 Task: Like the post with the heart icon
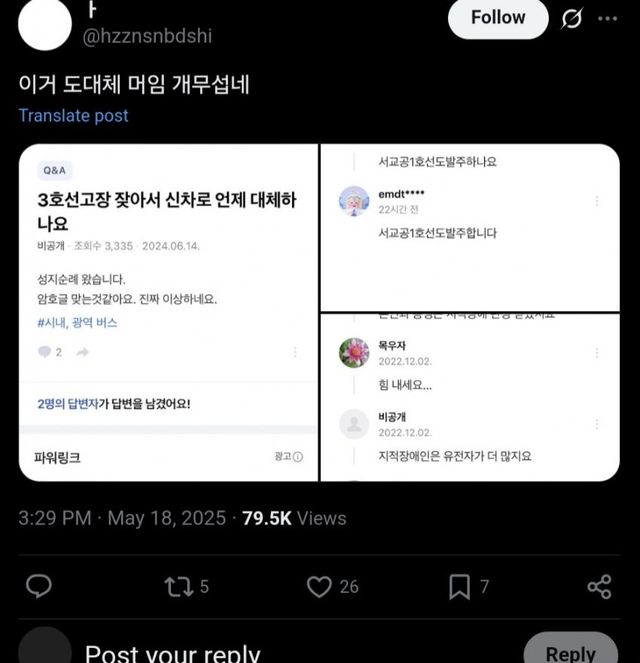pyautogui.click(x=319, y=586)
